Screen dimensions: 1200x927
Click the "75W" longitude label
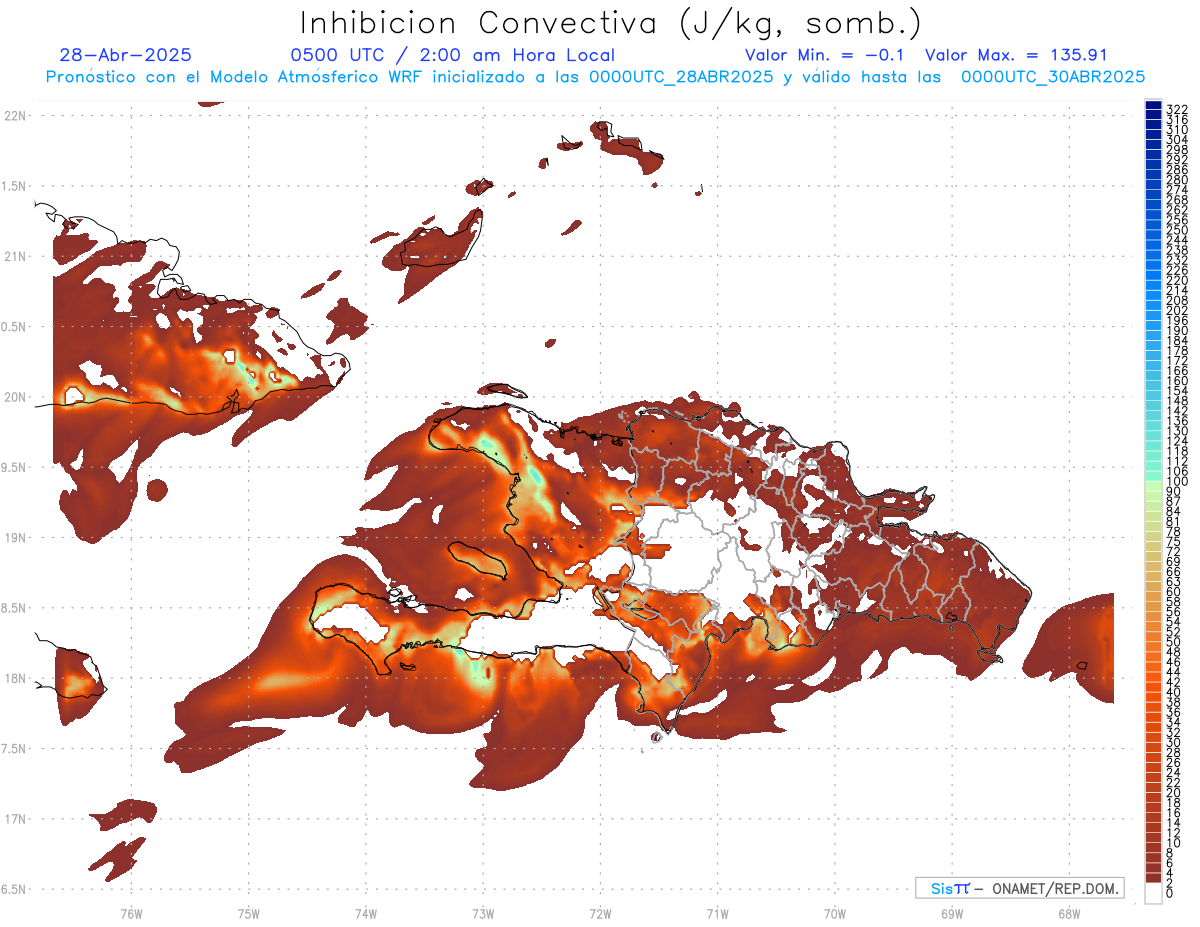[248, 914]
